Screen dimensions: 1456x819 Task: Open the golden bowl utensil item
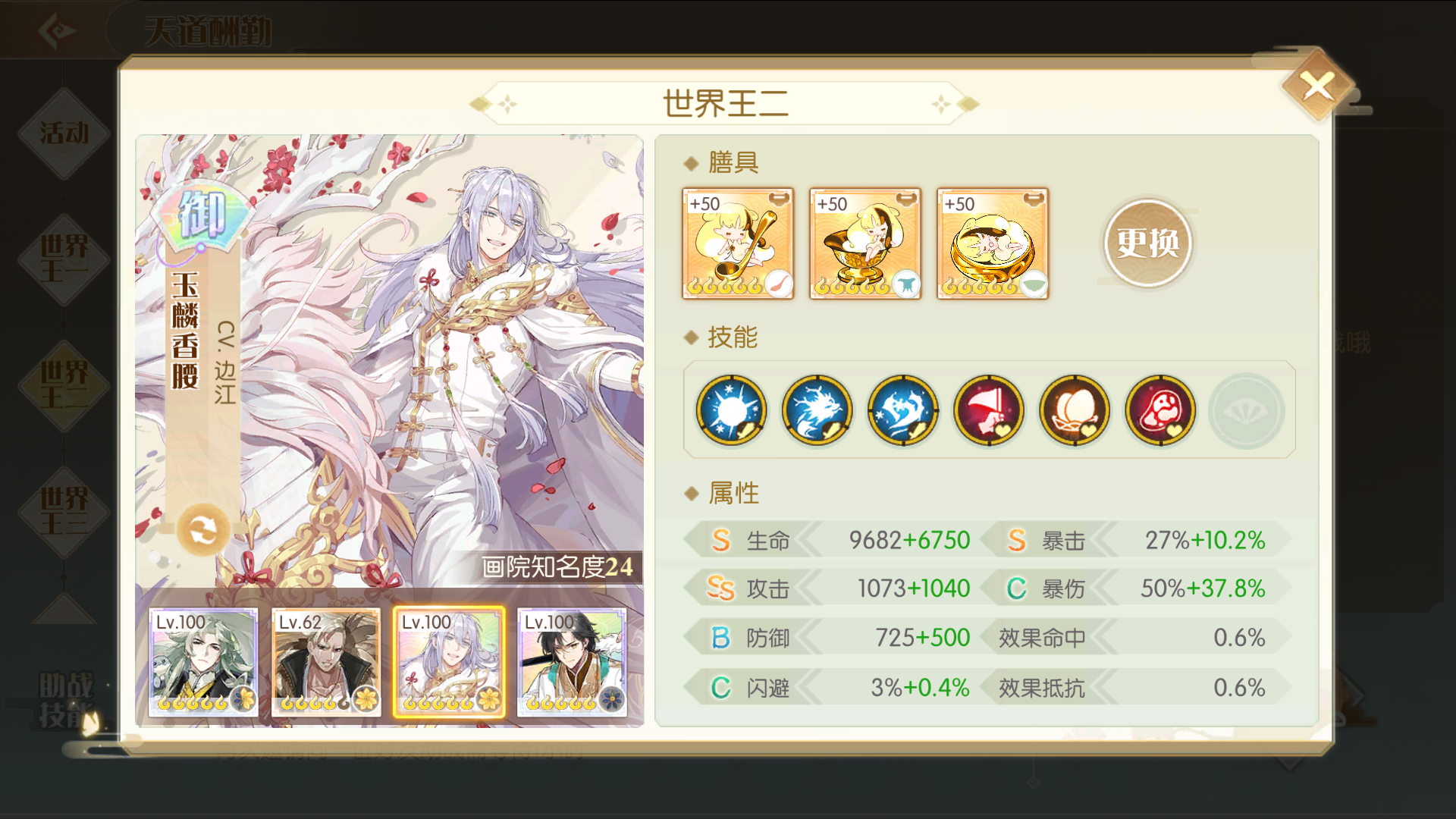993,243
